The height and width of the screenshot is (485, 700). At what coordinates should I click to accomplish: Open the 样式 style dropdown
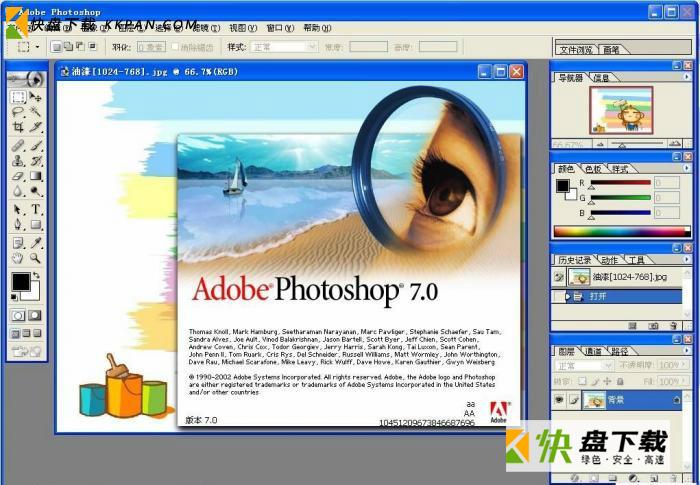pos(283,47)
